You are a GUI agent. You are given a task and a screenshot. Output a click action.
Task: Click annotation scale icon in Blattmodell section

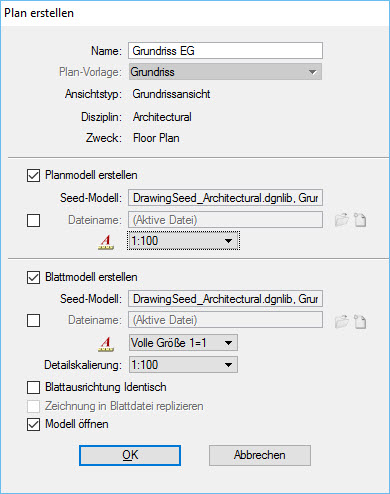tap(106, 344)
